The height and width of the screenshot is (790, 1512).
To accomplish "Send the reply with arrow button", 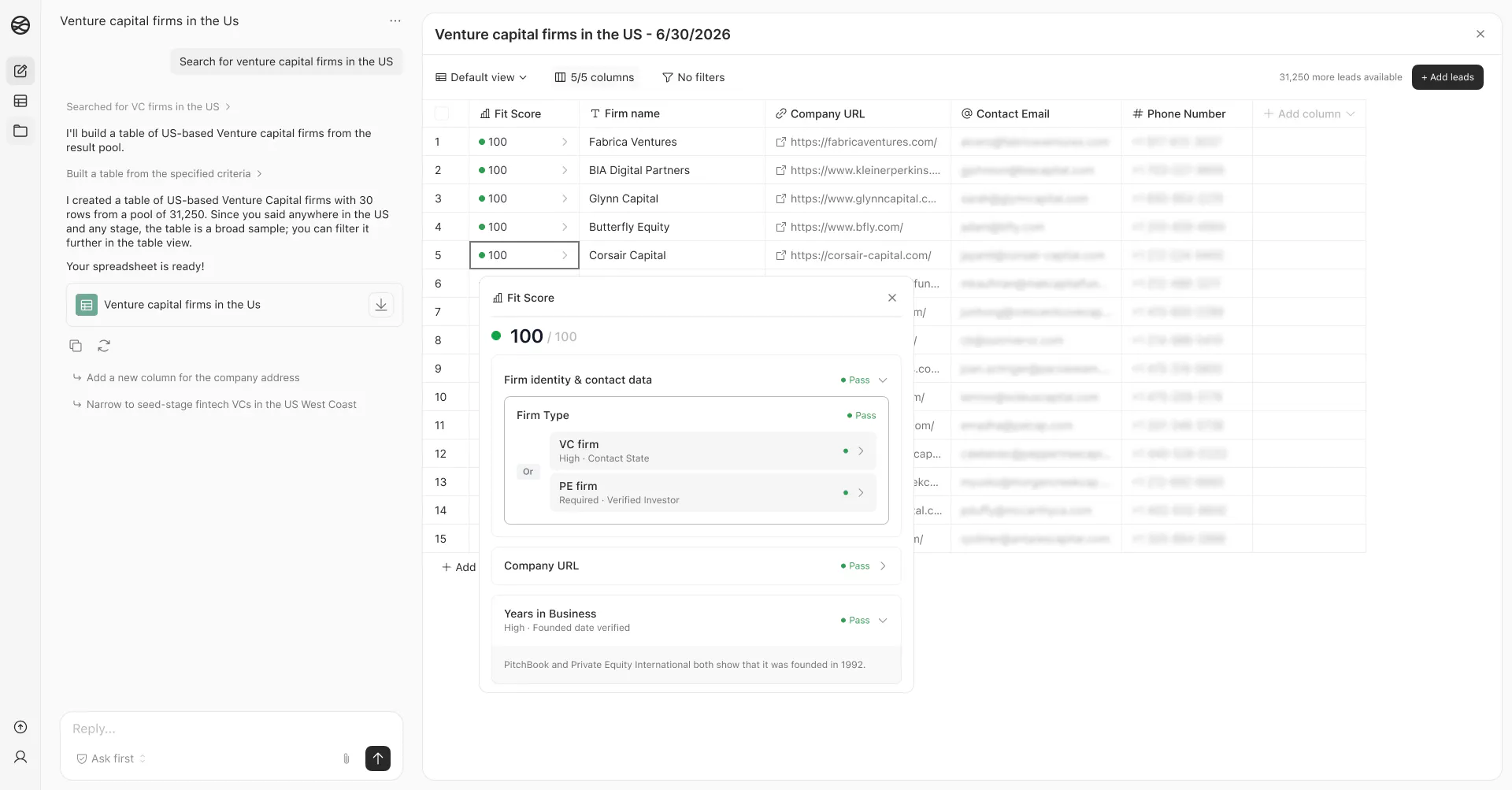I will point(378,758).
